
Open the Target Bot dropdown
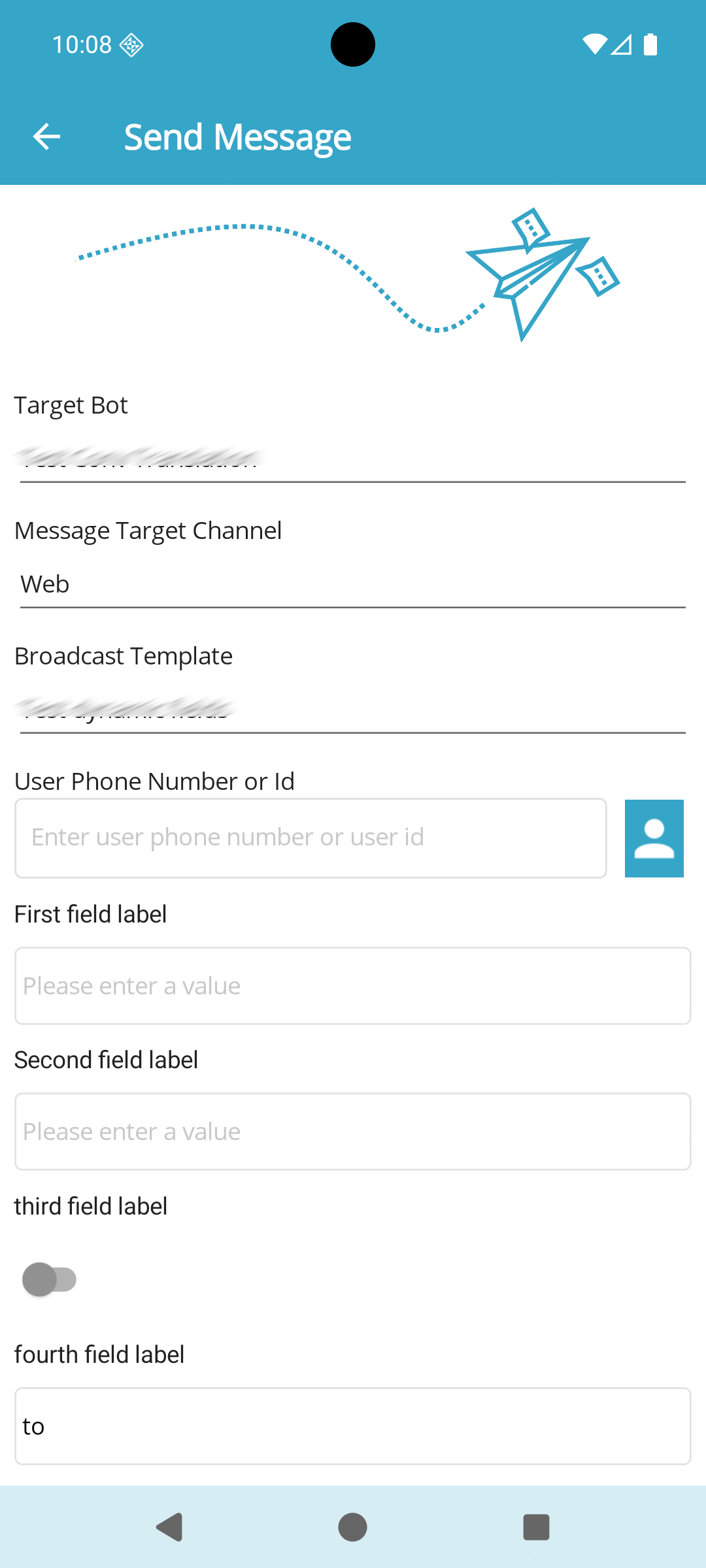tap(353, 459)
